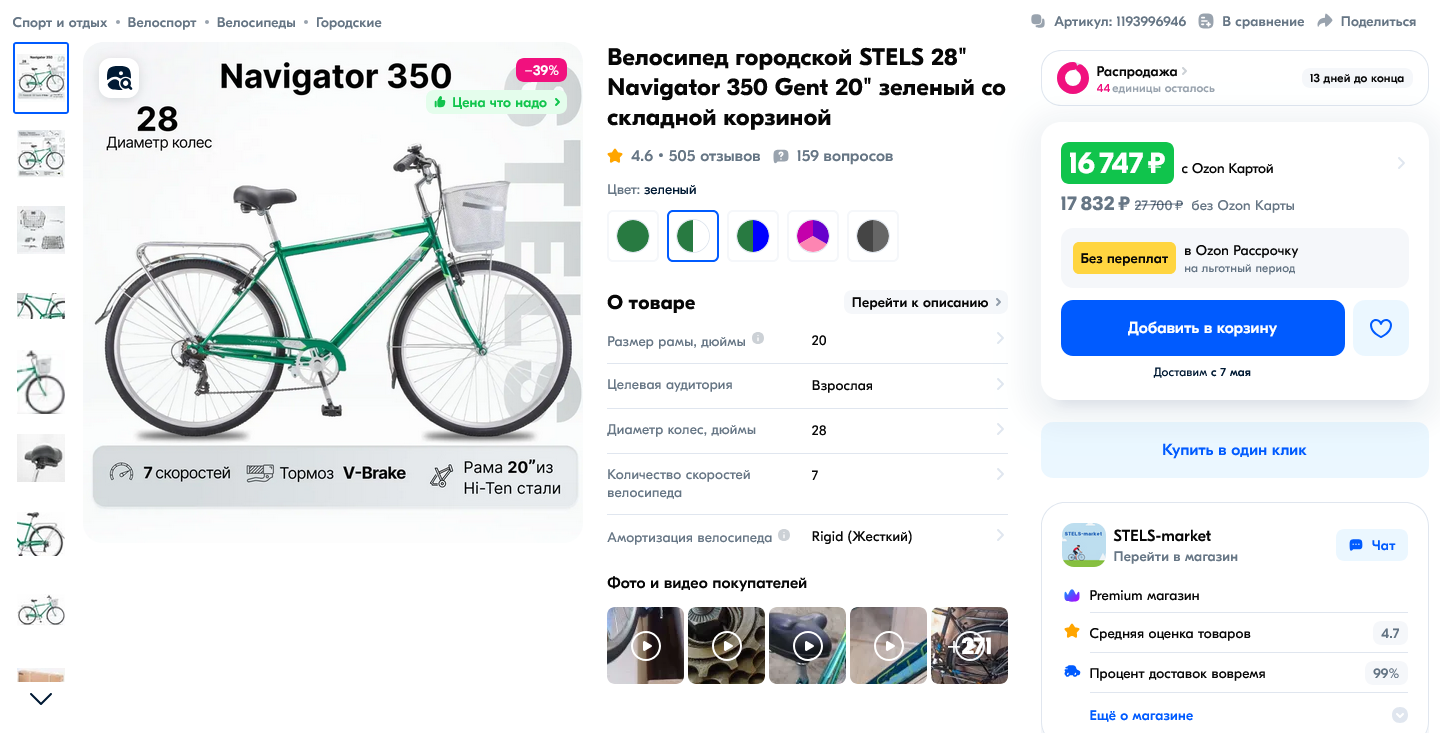
Task: Open Велоспорт breadcrumb category
Action: pyautogui.click(x=162, y=22)
